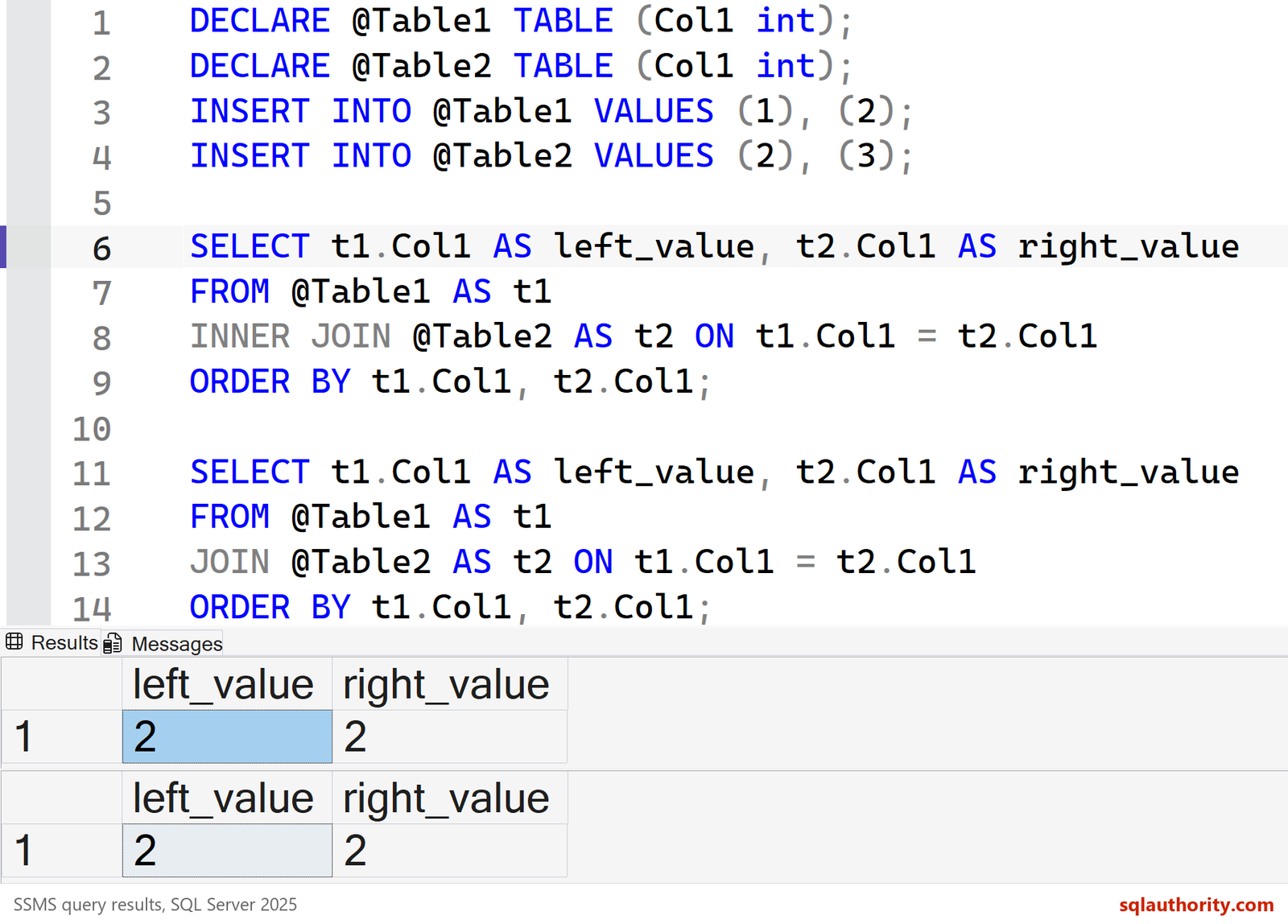Select first result set right_value cell 2
Image resolution: width=1288 pixels, height=924 pixels.
tap(450, 736)
